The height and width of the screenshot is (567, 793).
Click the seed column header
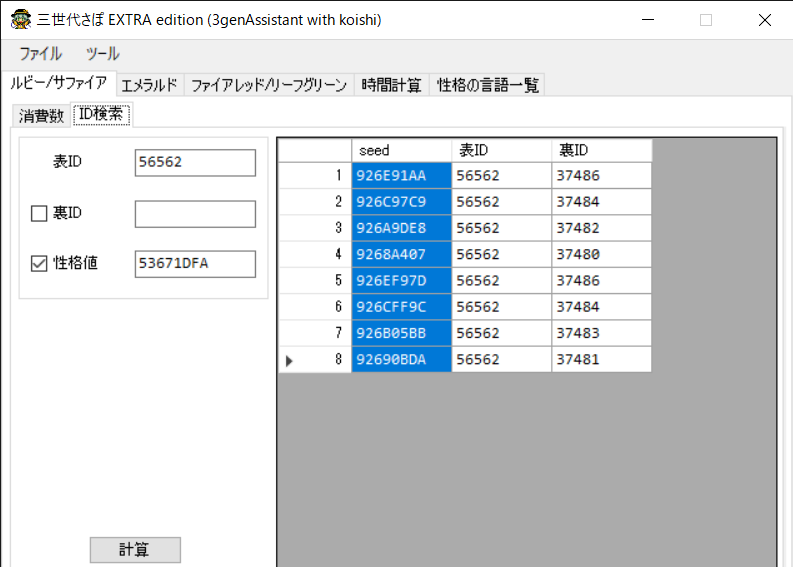(x=402, y=150)
